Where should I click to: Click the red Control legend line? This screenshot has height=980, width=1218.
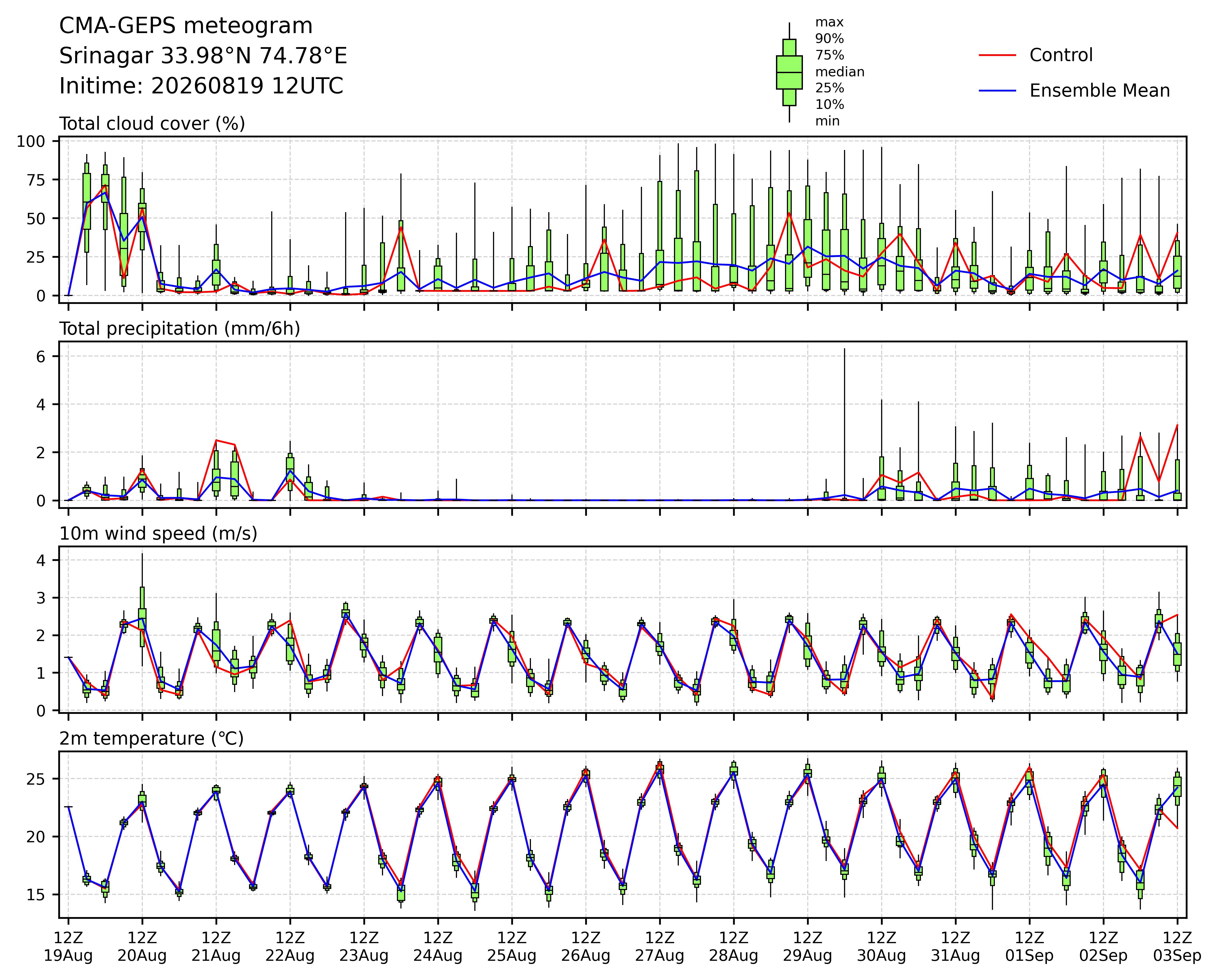pyautogui.click(x=997, y=55)
